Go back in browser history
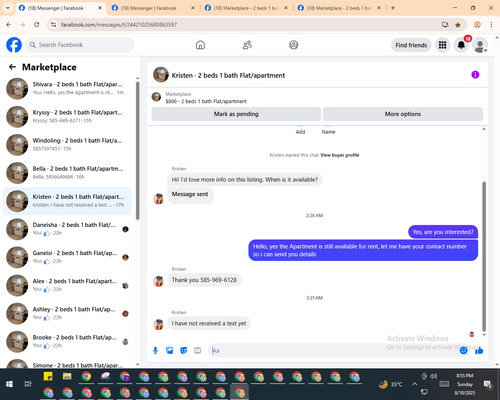The height and width of the screenshot is (400, 500). pos(9,25)
